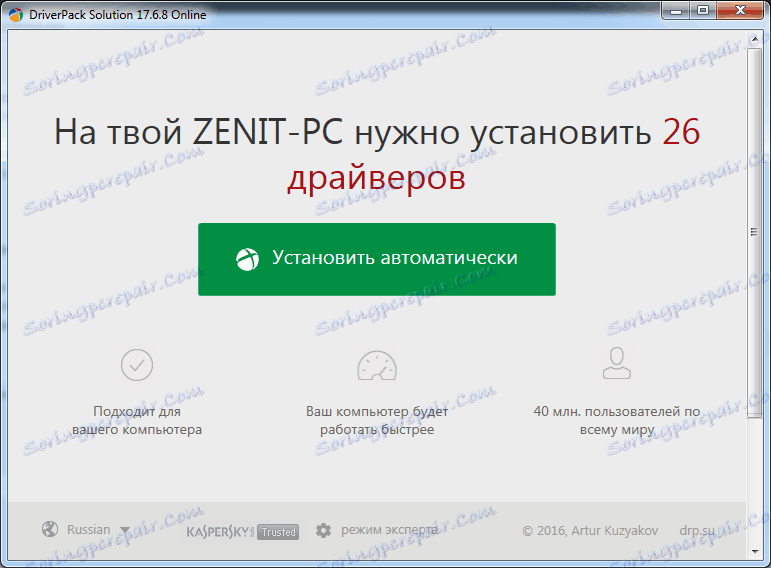Image resolution: width=771 pixels, height=568 pixels.
Task: Click the user silhouette icon above 40 млн. пользователей
Action: (x=617, y=363)
